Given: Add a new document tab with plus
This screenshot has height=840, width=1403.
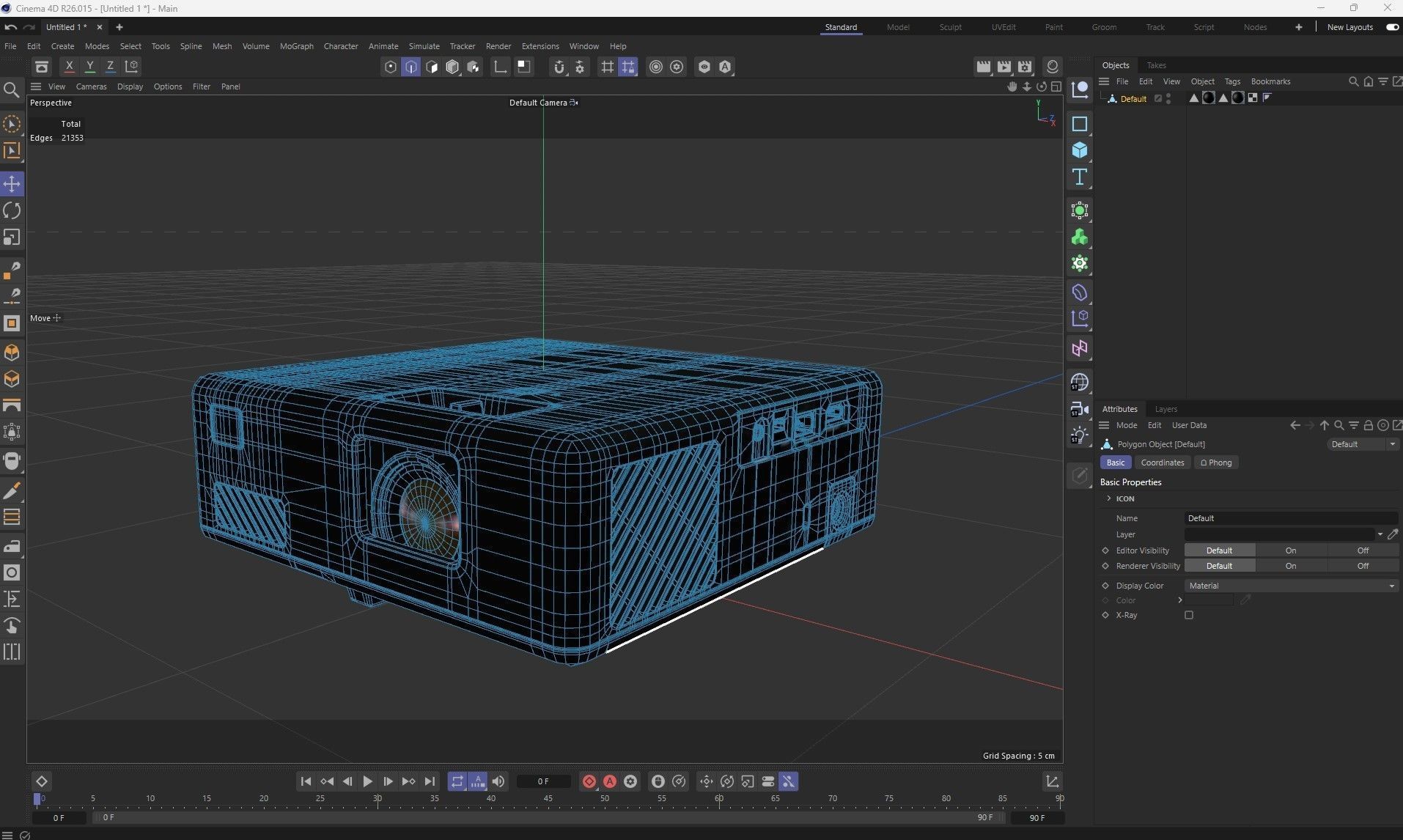Looking at the screenshot, I should (x=119, y=27).
